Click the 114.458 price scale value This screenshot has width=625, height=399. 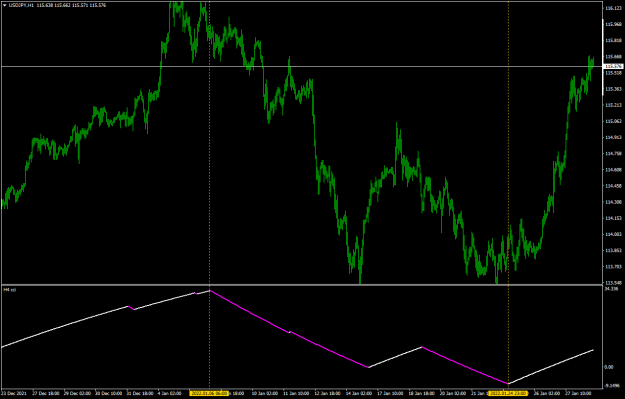click(x=613, y=186)
